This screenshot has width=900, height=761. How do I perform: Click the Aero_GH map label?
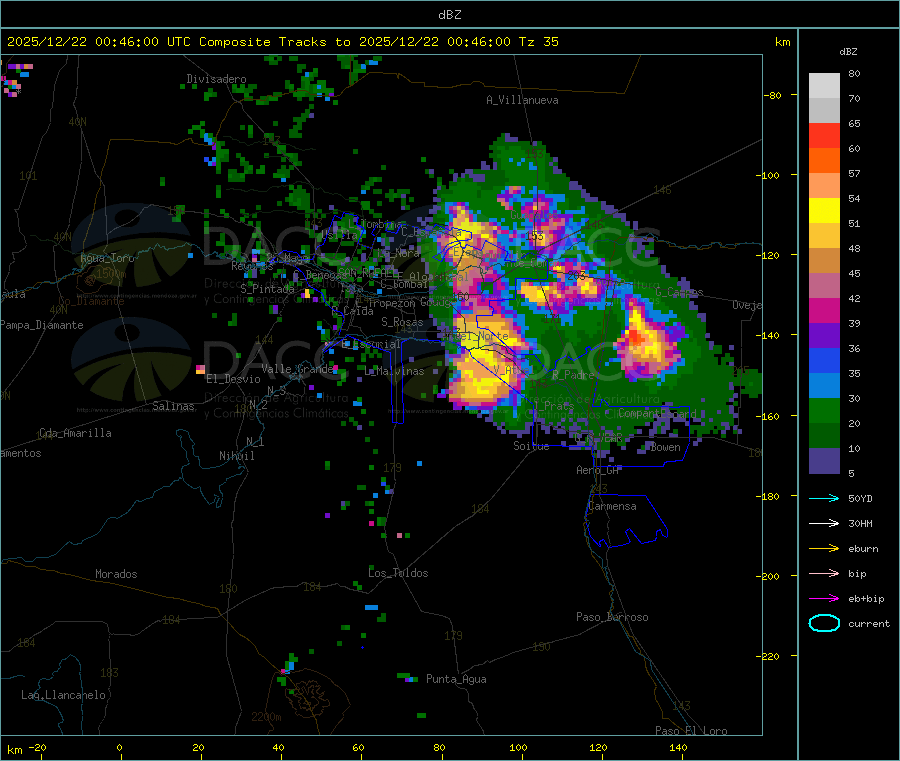(x=598, y=470)
